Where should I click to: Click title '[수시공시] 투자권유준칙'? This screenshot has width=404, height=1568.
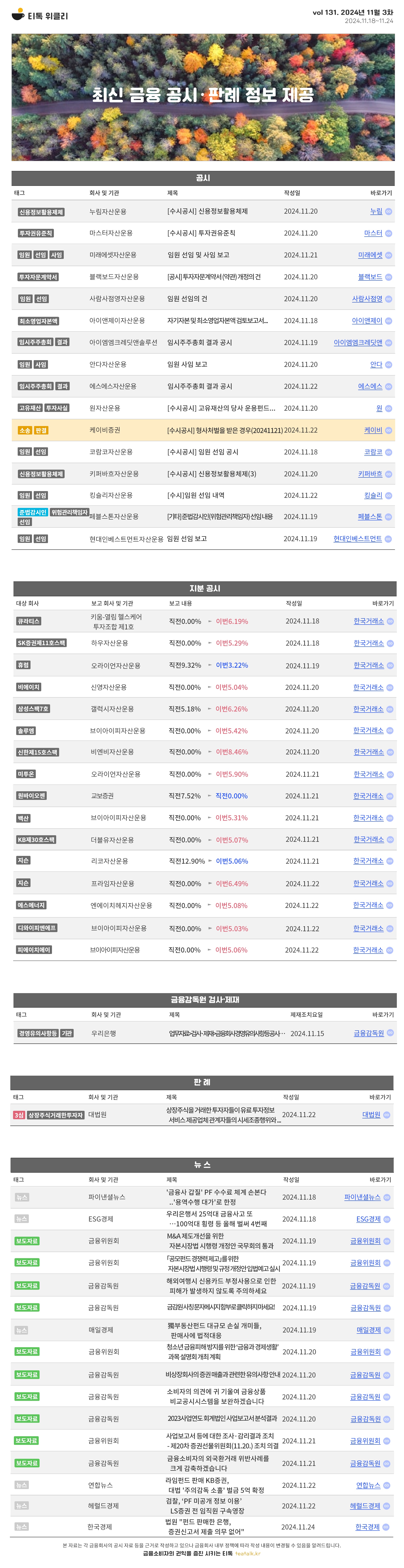(x=201, y=233)
